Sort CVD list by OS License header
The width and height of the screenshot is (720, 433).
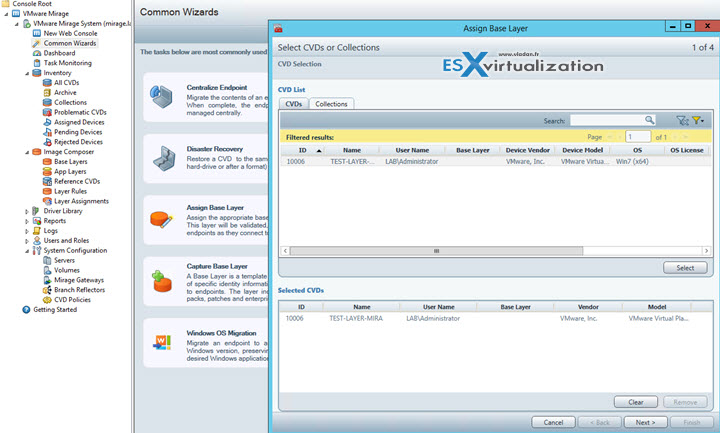pos(686,150)
